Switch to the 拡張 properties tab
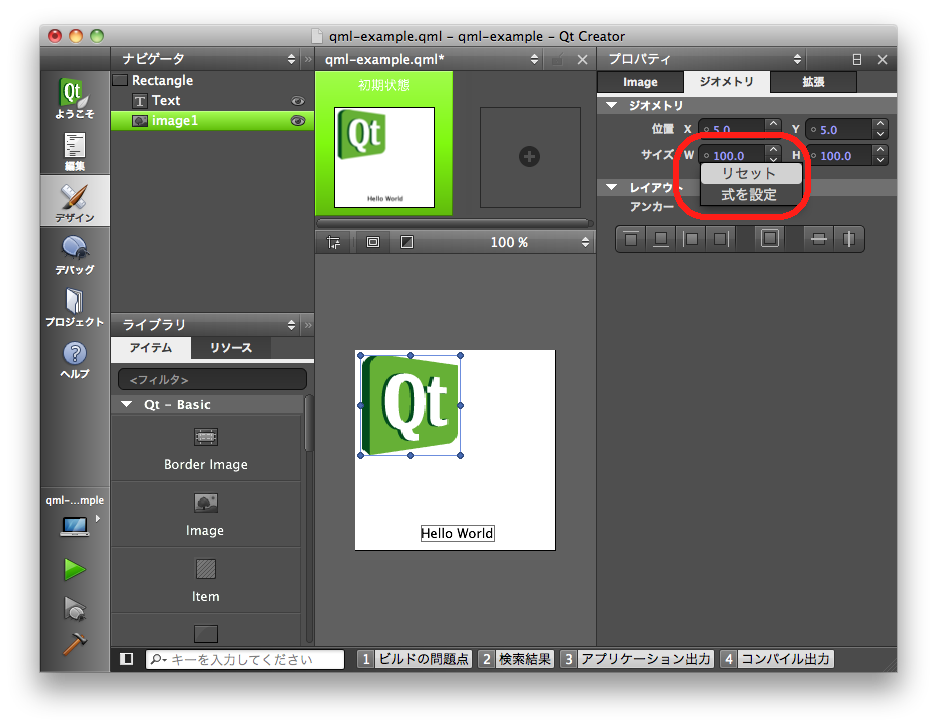Screen dimensions: 937x727 click(x=813, y=82)
